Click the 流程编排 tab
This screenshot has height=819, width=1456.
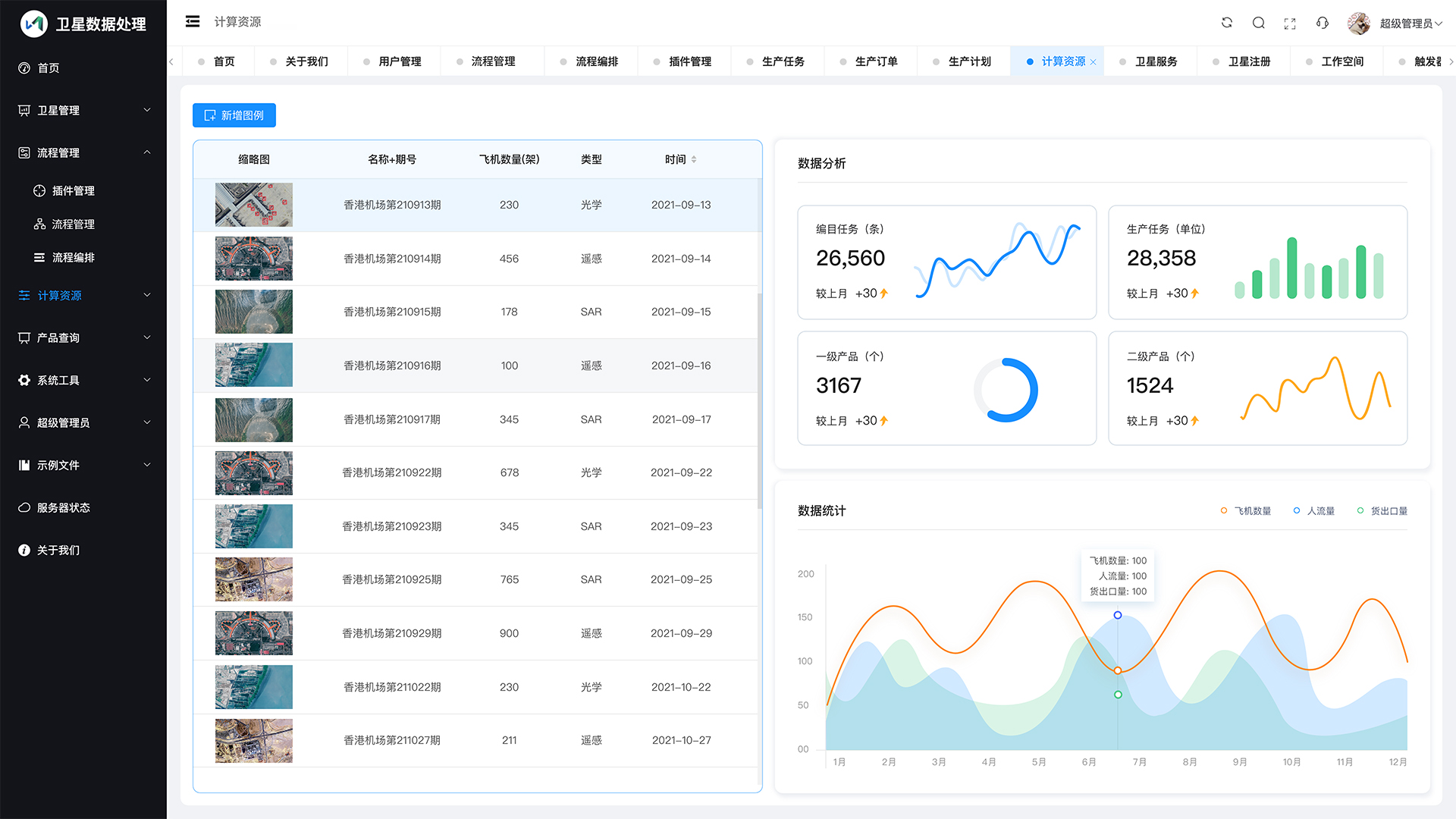590,61
